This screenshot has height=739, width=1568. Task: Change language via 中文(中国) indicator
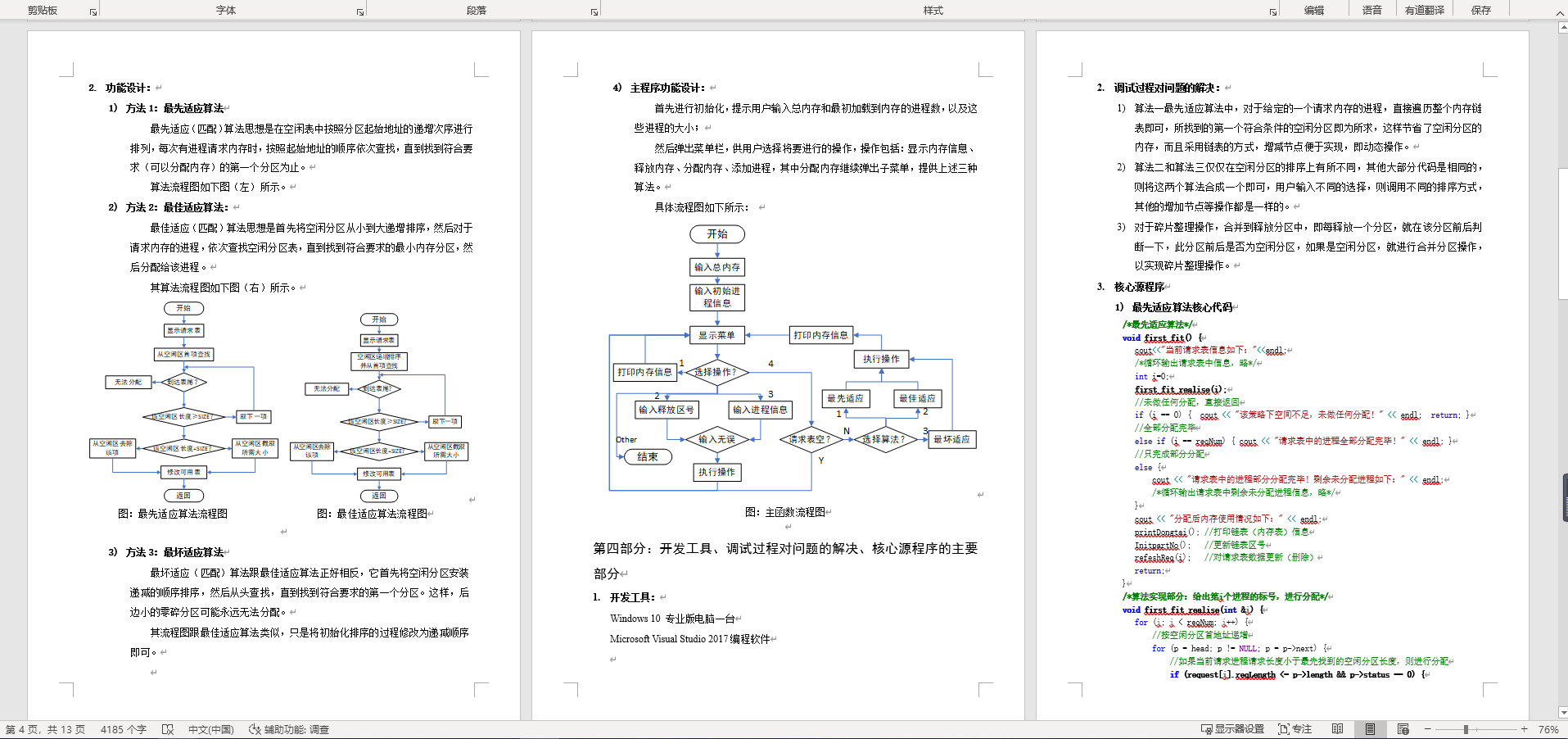210,729
